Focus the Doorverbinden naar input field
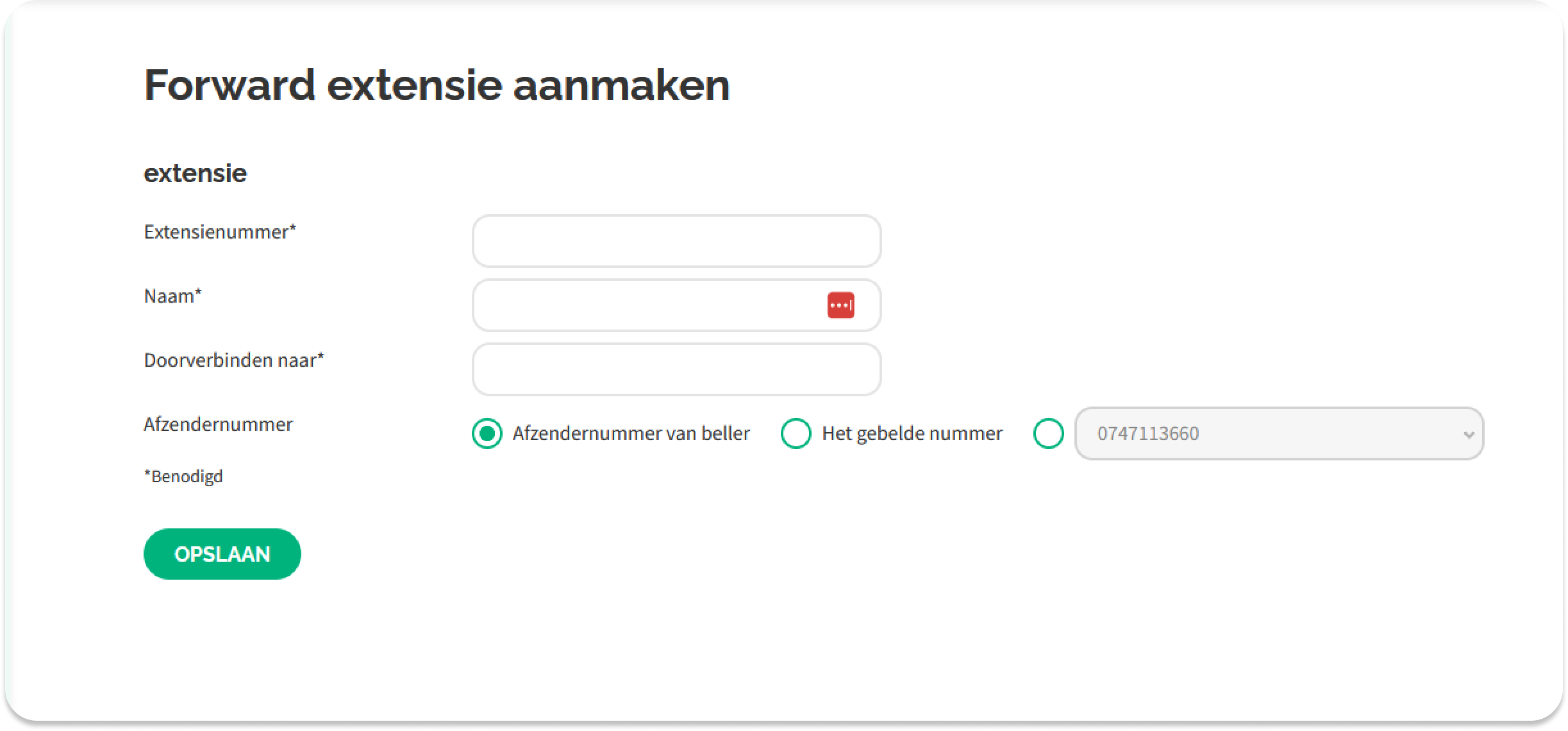The width and height of the screenshot is (1568, 731). click(x=676, y=369)
